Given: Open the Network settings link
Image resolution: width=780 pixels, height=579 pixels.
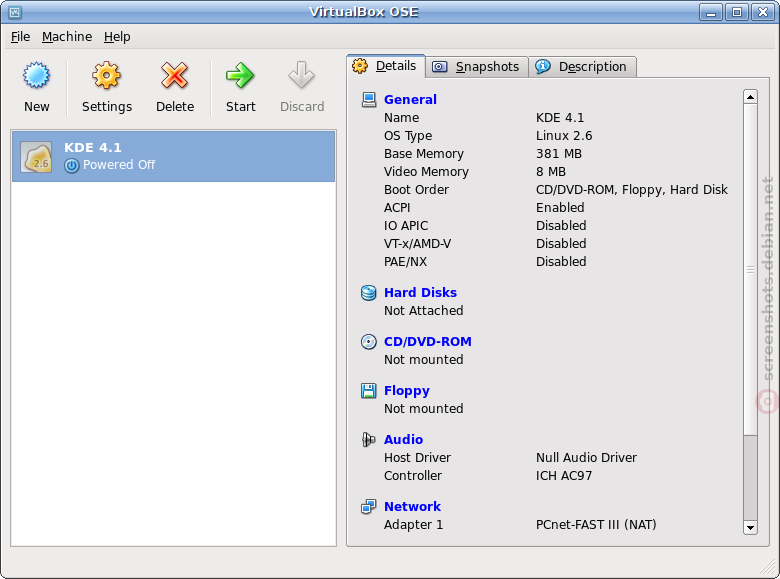Looking at the screenshot, I should (412, 506).
